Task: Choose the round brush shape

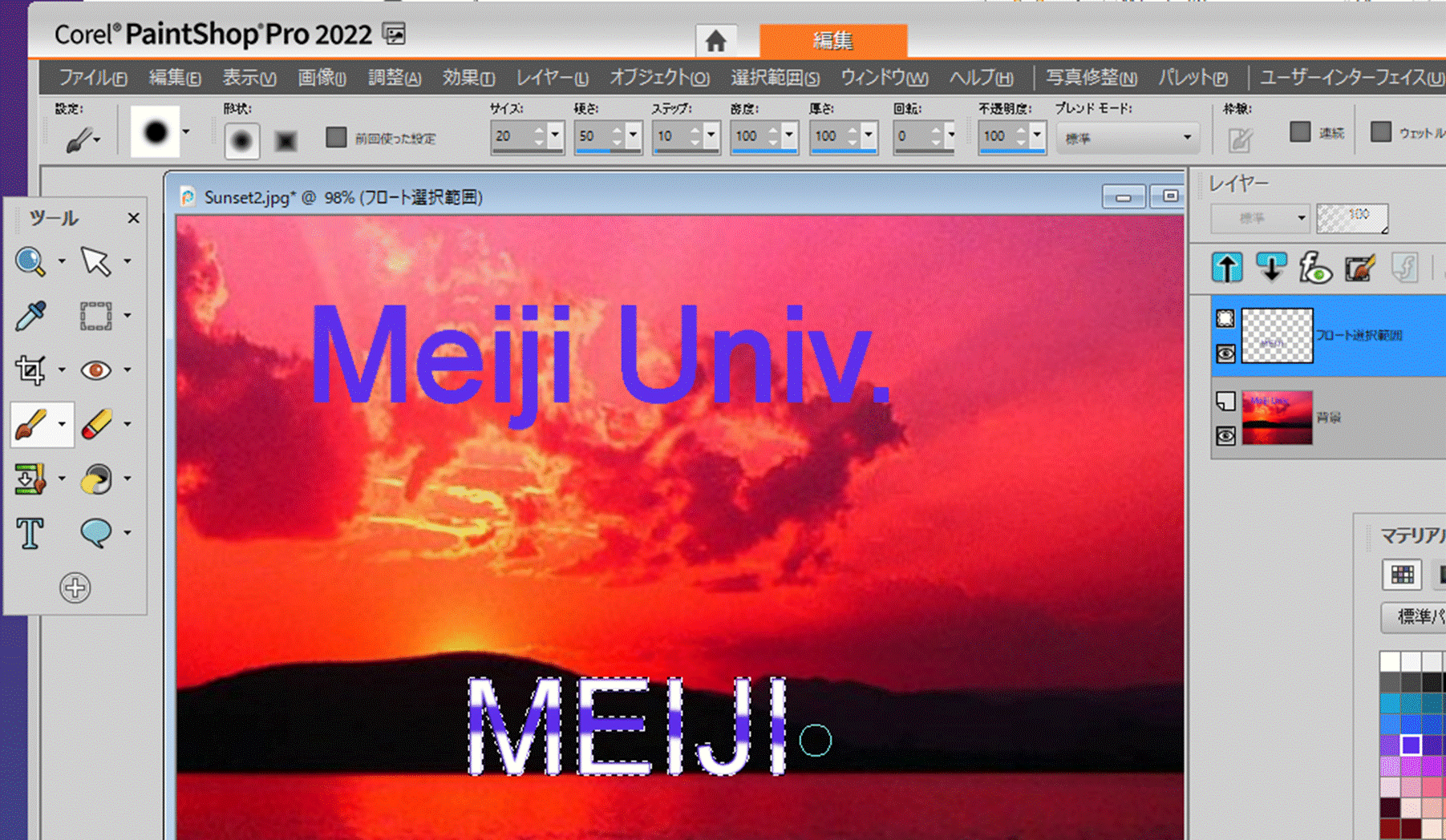Action: click(x=241, y=140)
